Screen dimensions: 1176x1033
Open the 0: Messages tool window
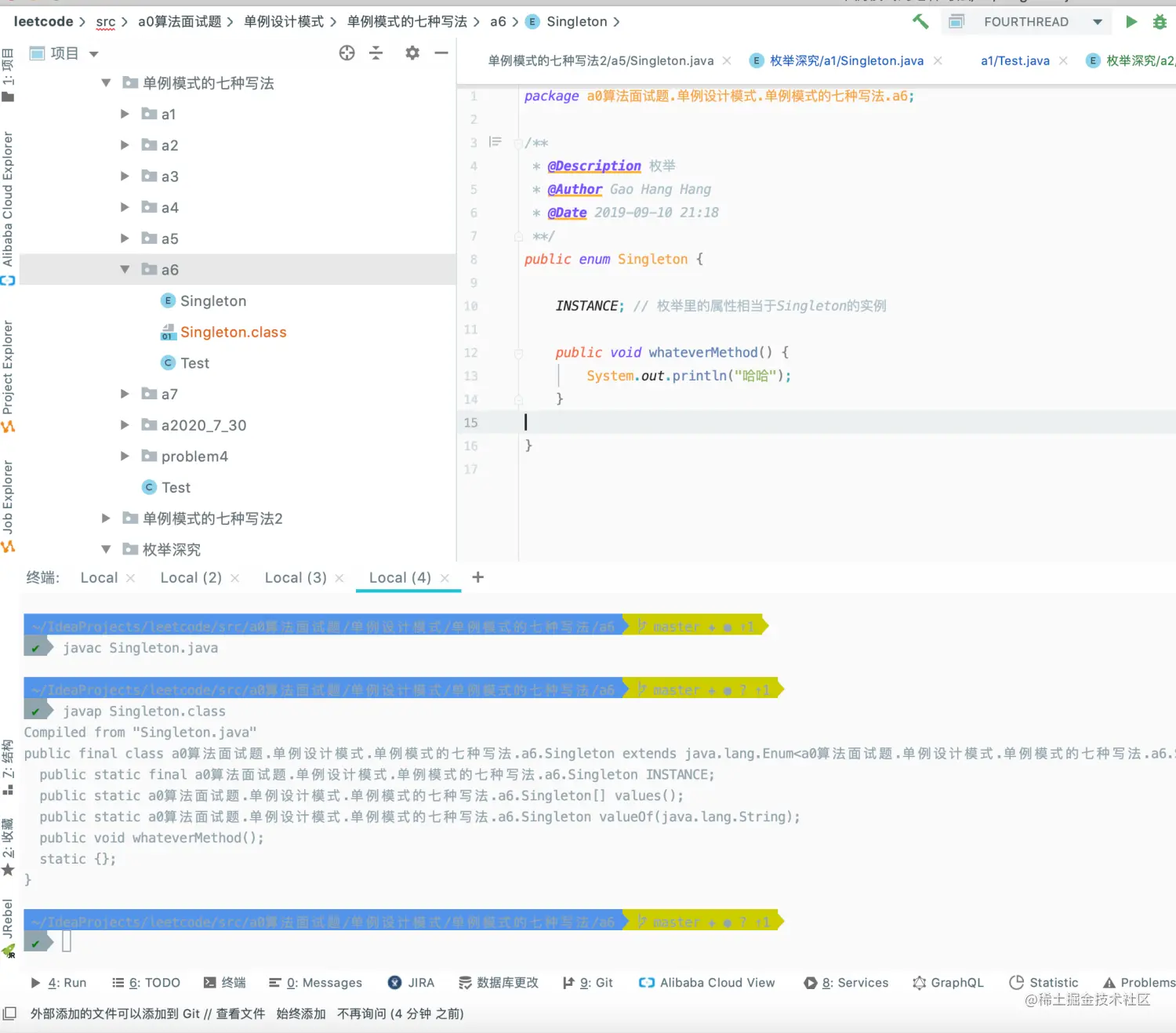pos(315,983)
